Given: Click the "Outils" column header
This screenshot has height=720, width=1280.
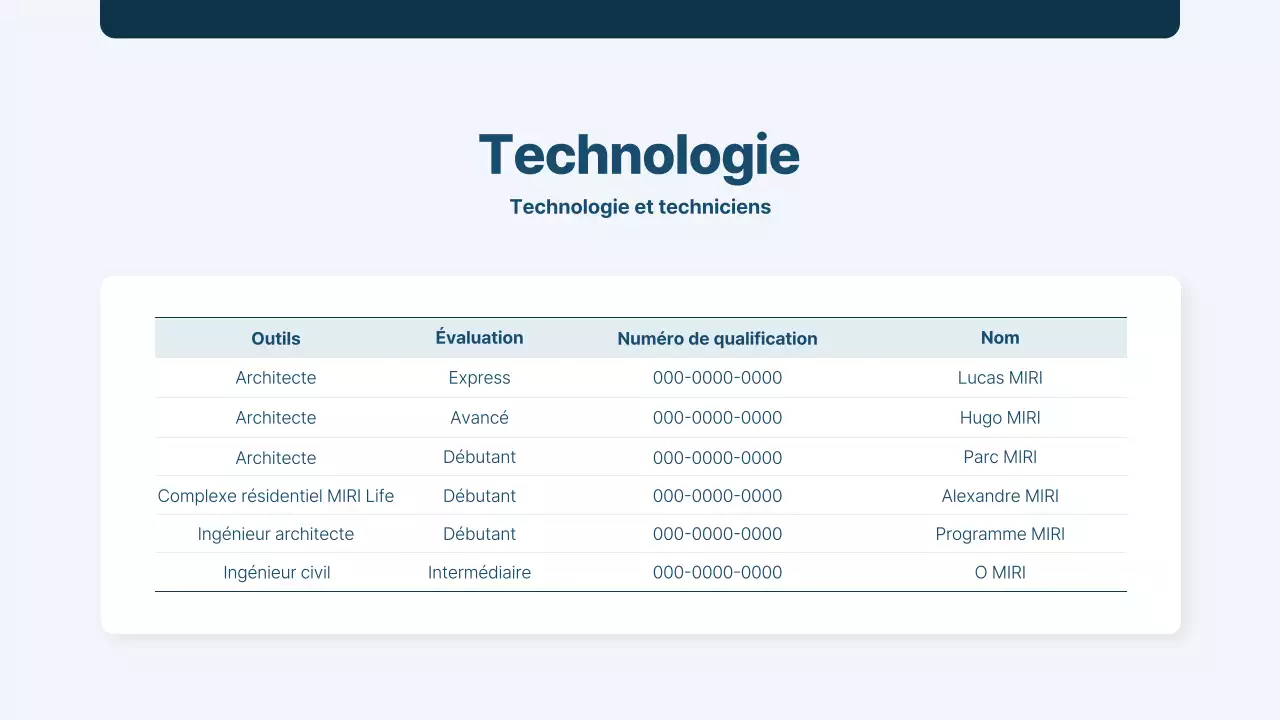Looking at the screenshot, I should coord(276,338).
